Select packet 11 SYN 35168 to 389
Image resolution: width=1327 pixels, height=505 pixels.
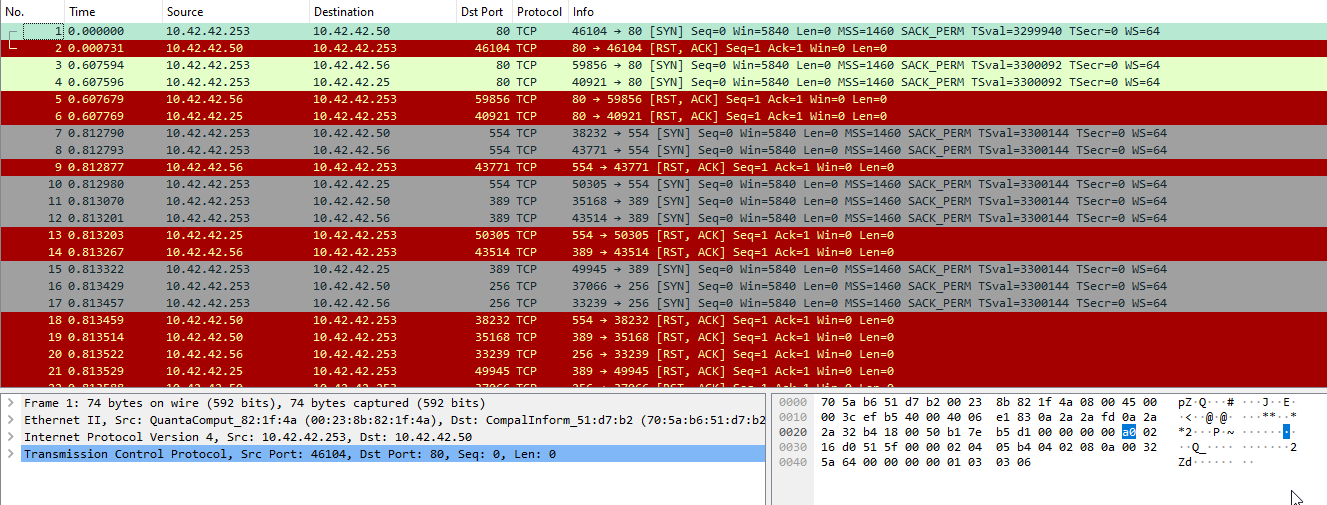click(x=663, y=201)
